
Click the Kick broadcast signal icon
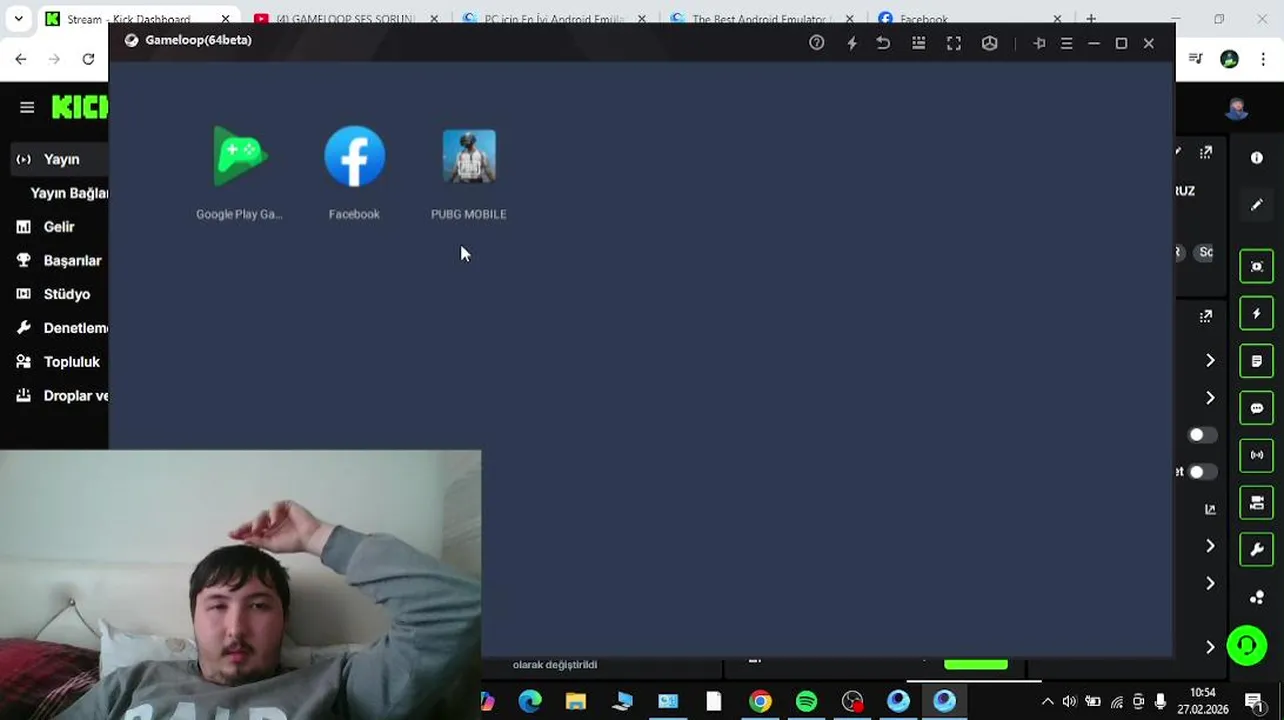(x=1257, y=455)
